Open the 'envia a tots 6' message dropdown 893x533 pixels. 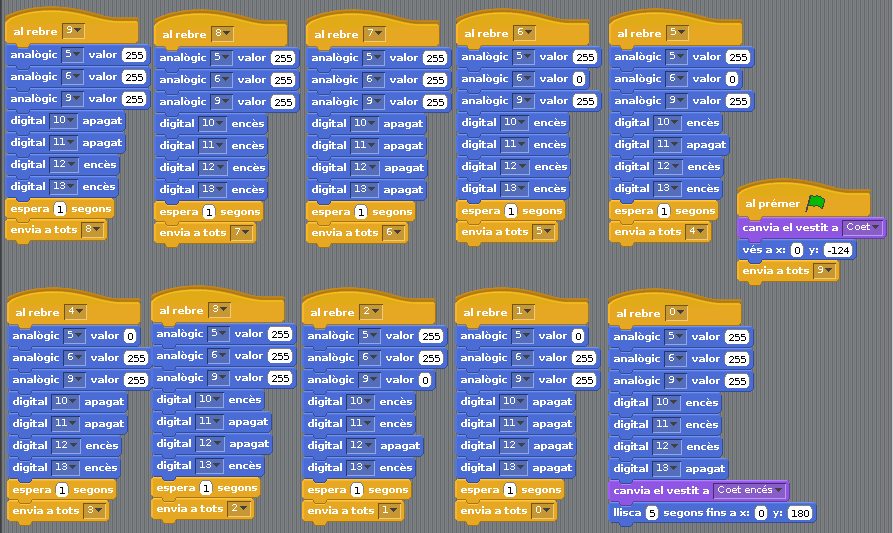coord(394,232)
